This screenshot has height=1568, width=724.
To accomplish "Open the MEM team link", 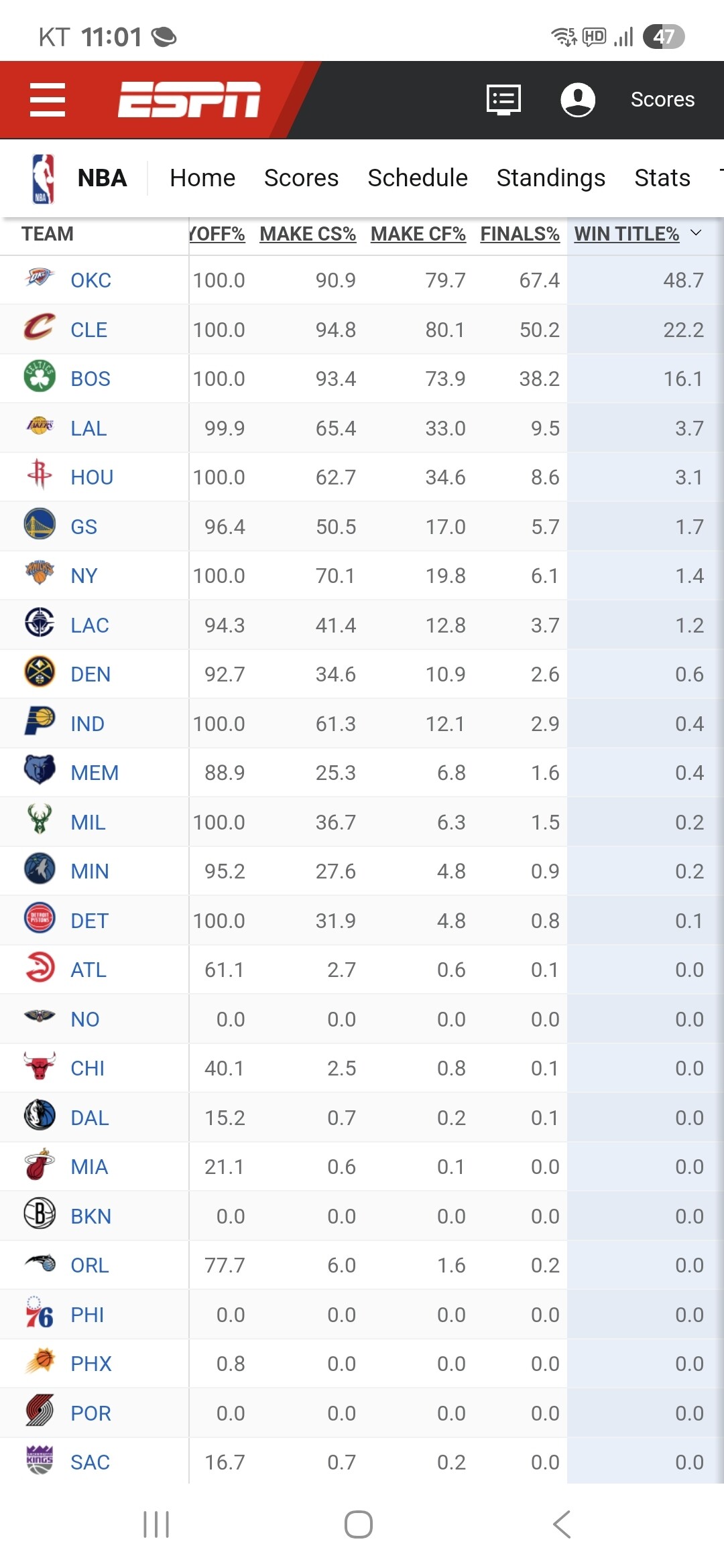I will 95,773.
